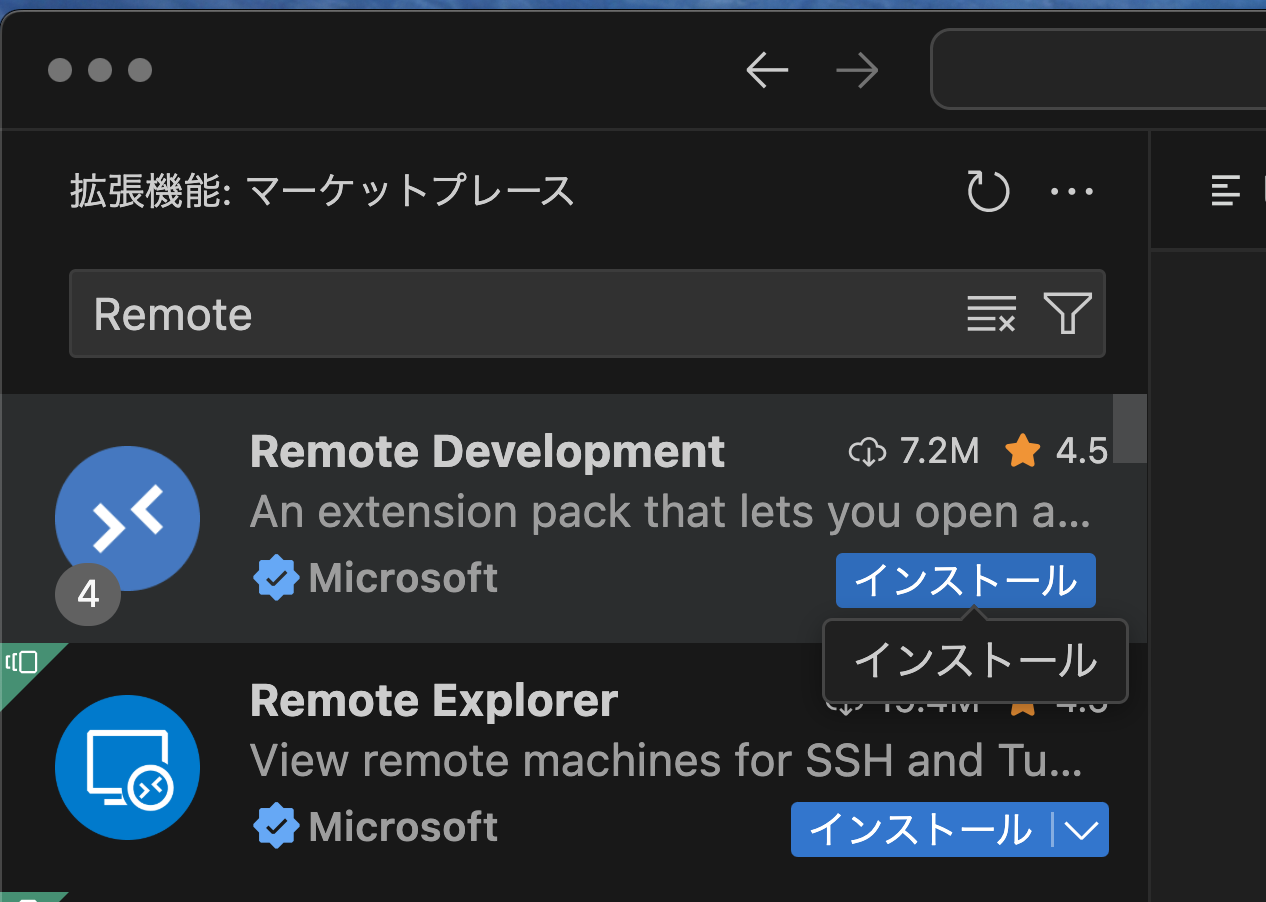The width and height of the screenshot is (1266, 902).
Task: Clear the extension search results
Action: point(991,314)
